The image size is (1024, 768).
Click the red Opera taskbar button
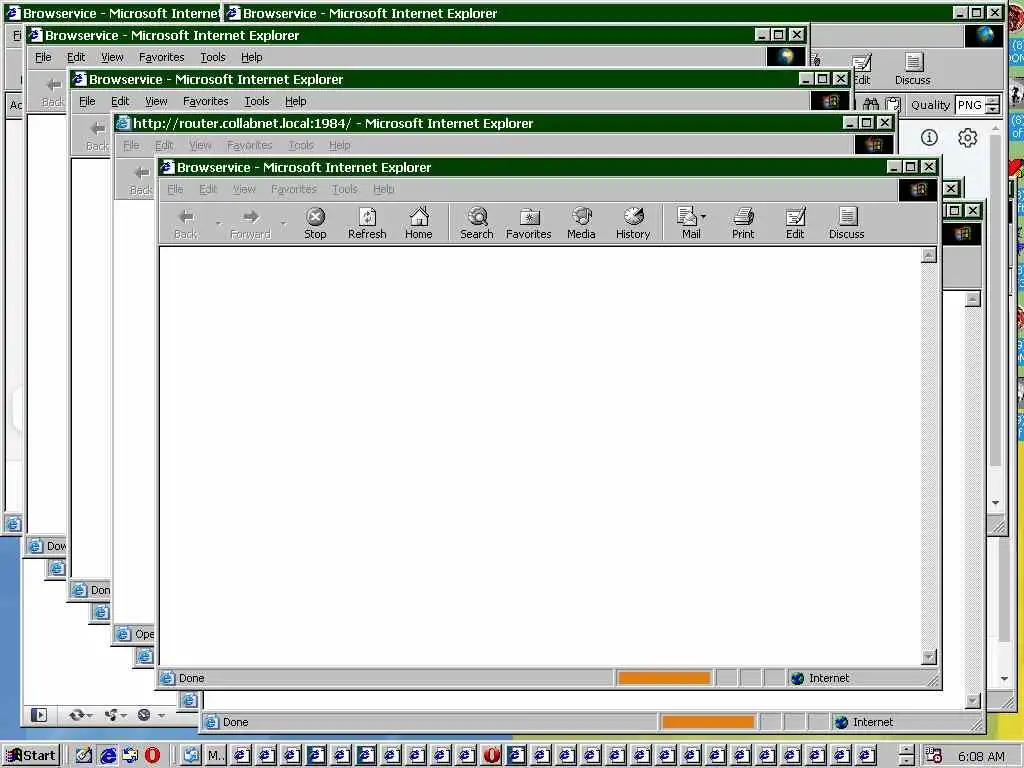[x=492, y=755]
